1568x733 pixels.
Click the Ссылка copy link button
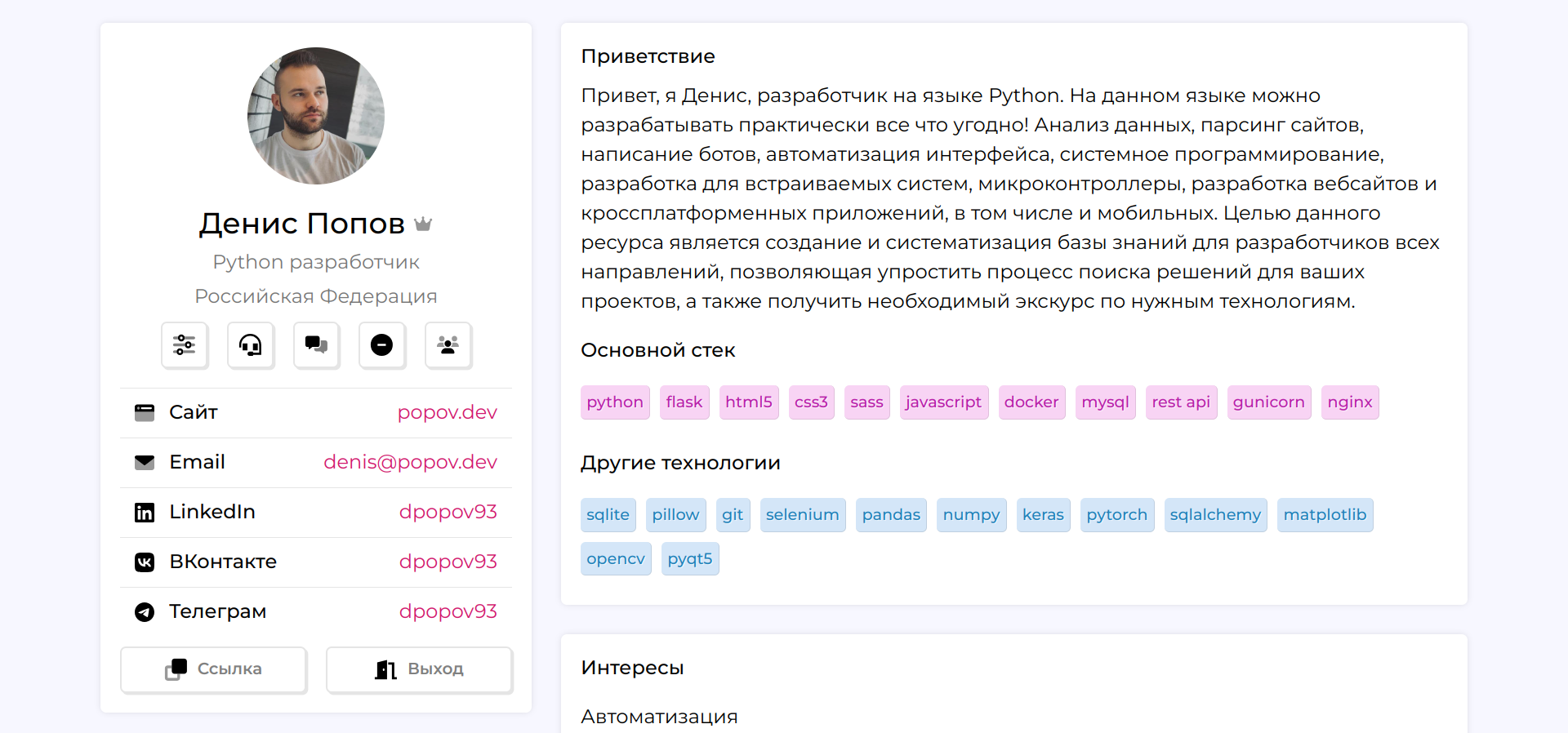pyautogui.click(x=214, y=669)
